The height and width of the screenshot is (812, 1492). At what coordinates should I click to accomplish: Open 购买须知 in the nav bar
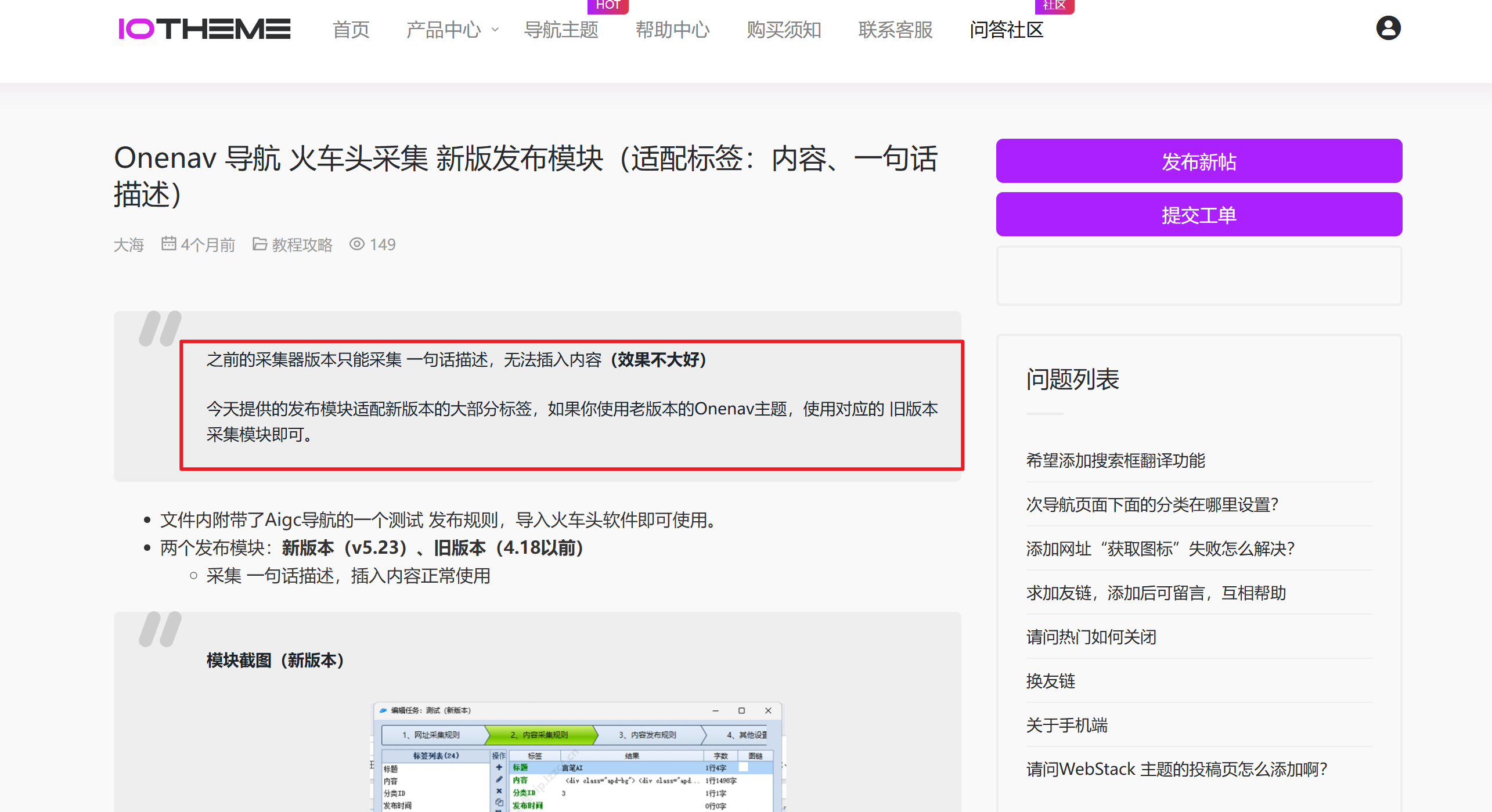784,30
